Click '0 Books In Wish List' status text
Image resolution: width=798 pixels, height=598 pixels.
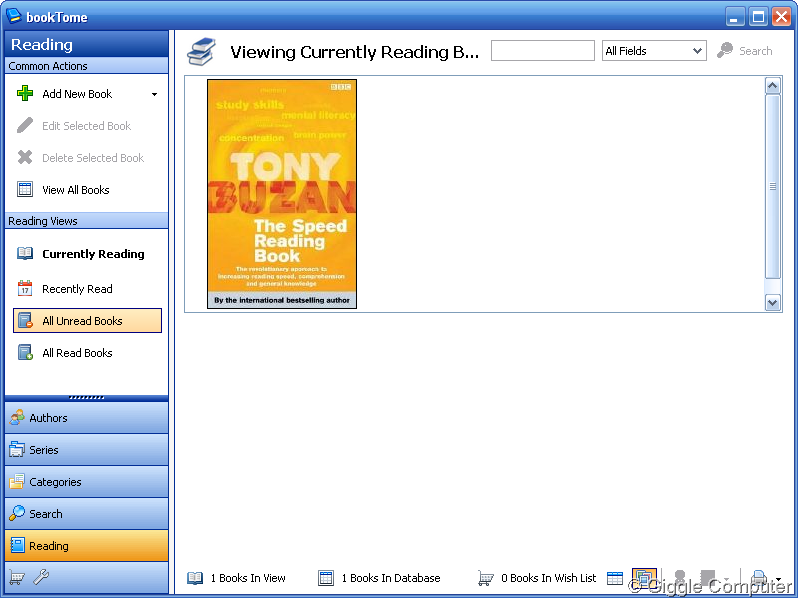point(549,578)
